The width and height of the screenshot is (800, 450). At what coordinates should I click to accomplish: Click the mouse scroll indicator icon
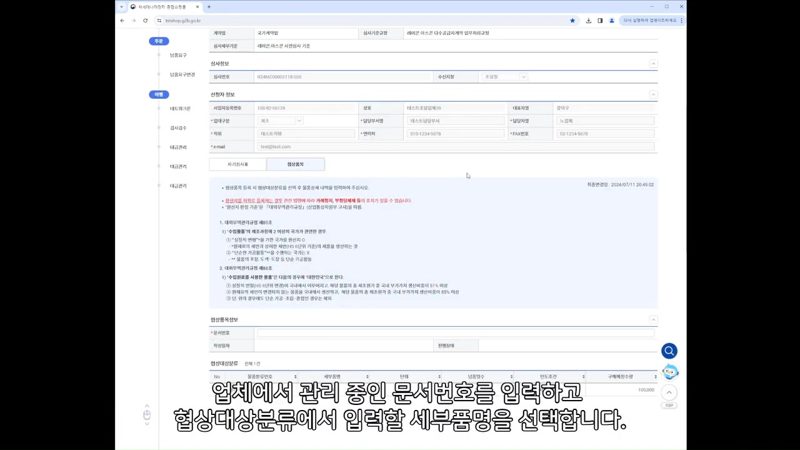[147, 415]
